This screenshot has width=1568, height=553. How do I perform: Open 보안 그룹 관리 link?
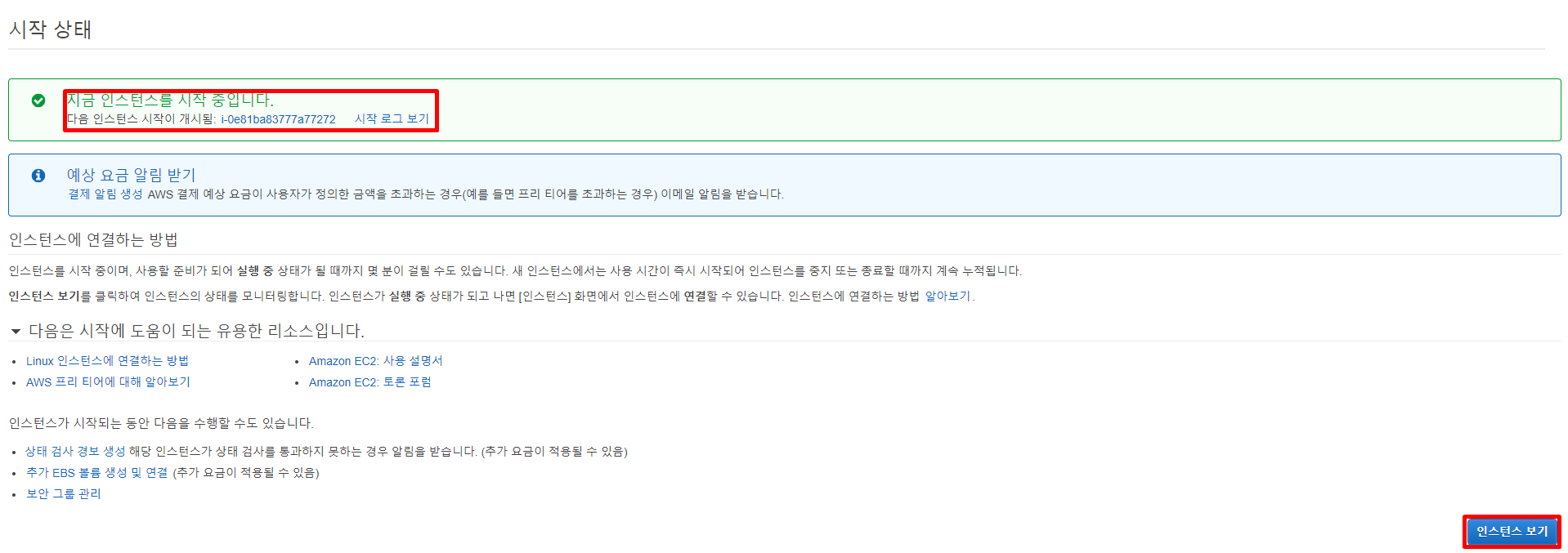click(x=64, y=494)
